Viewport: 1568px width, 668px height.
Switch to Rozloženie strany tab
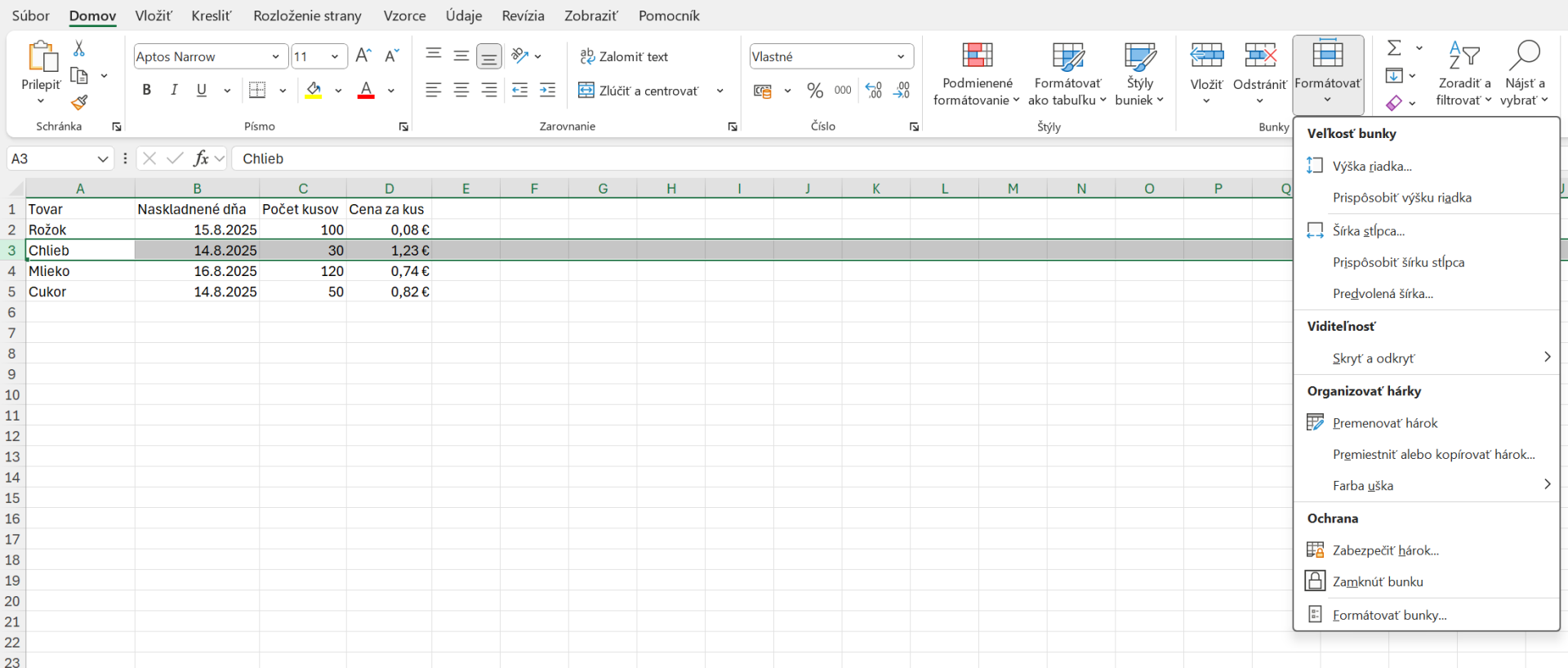tap(307, 16)
